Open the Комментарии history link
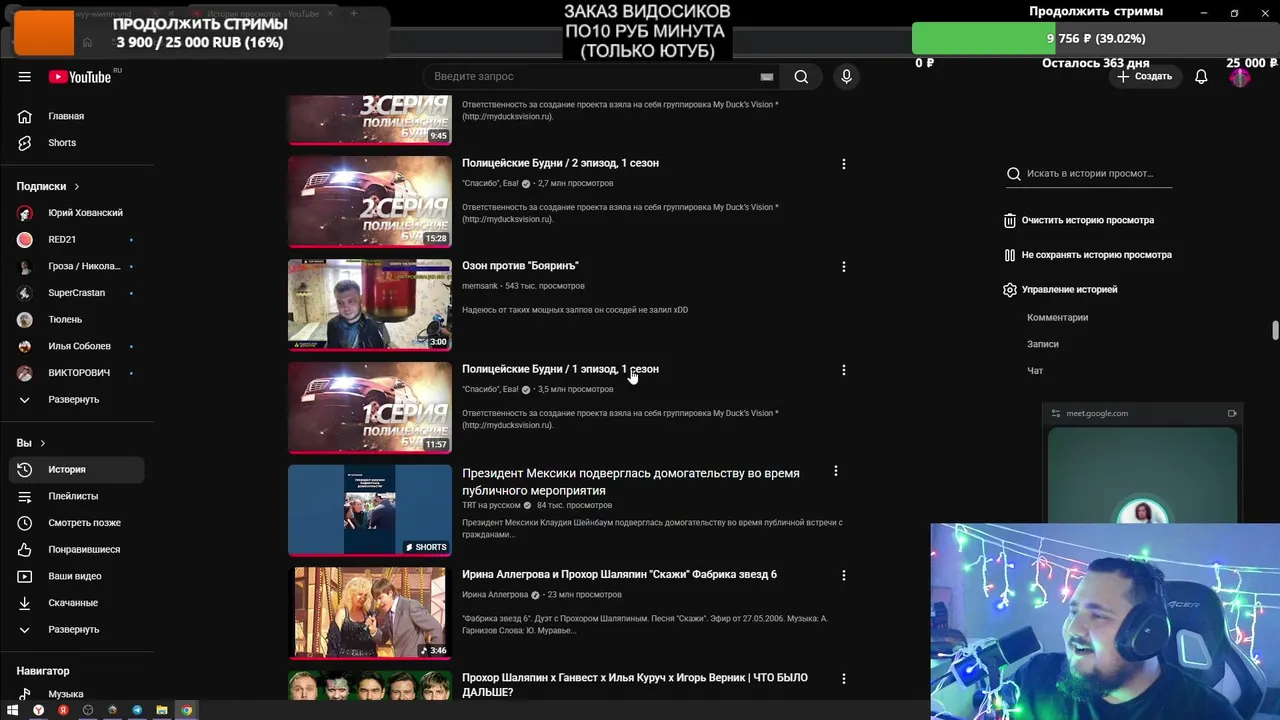The image size is (1280, 720). tap(1057, 317)
